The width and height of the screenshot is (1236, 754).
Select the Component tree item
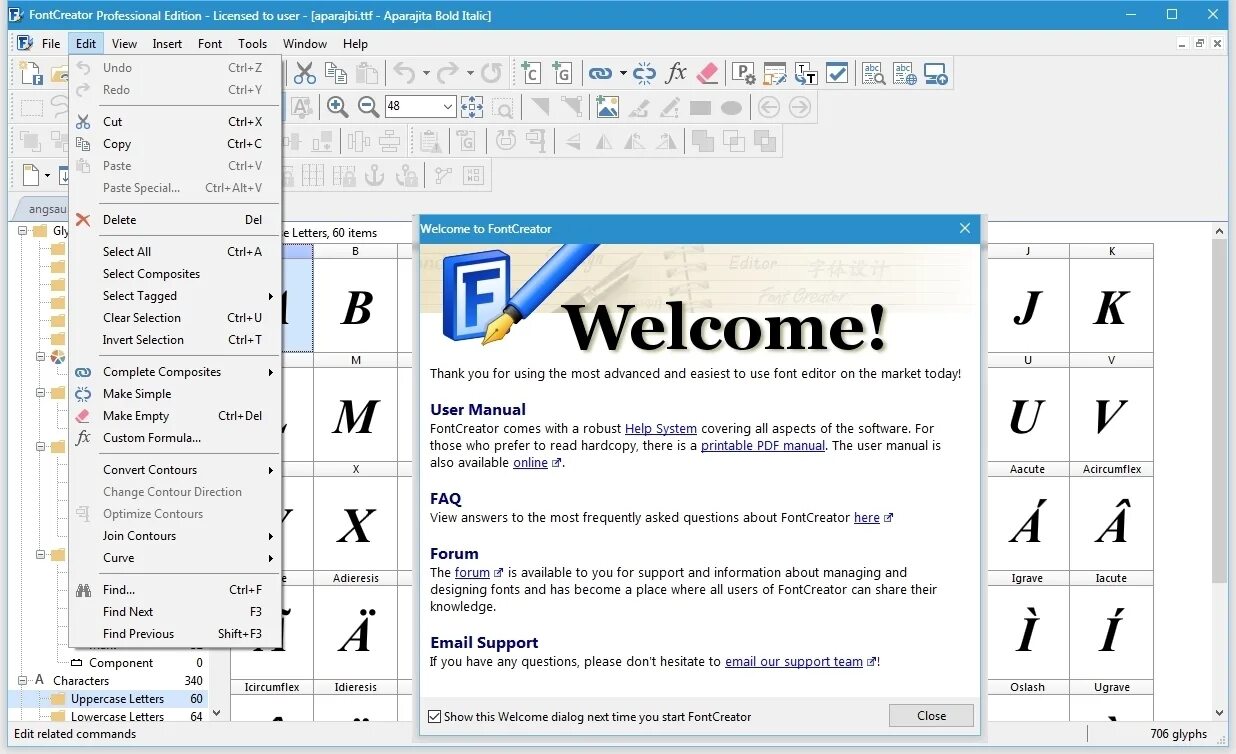[121, 663]
